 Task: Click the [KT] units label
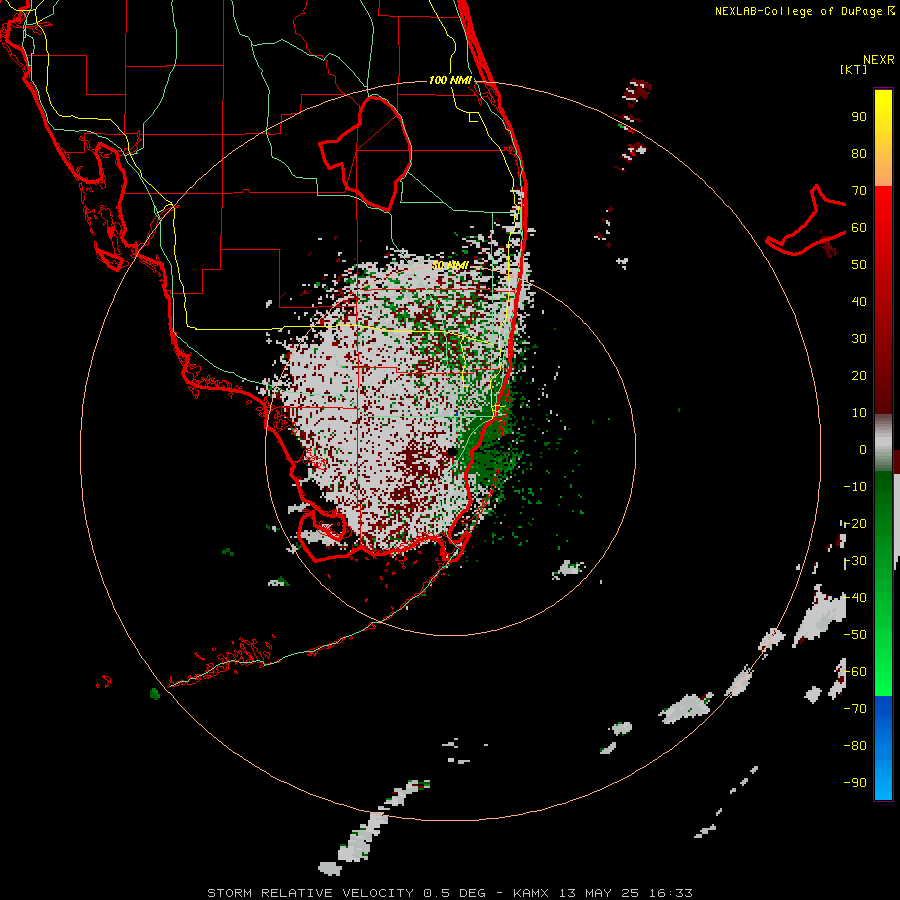click(853, 69)
